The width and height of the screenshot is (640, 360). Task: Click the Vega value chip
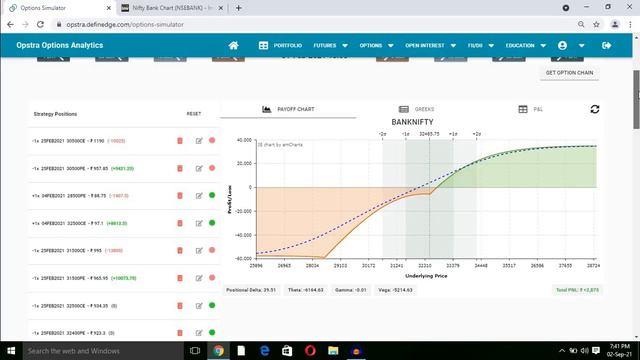click(x=395, y=290)
